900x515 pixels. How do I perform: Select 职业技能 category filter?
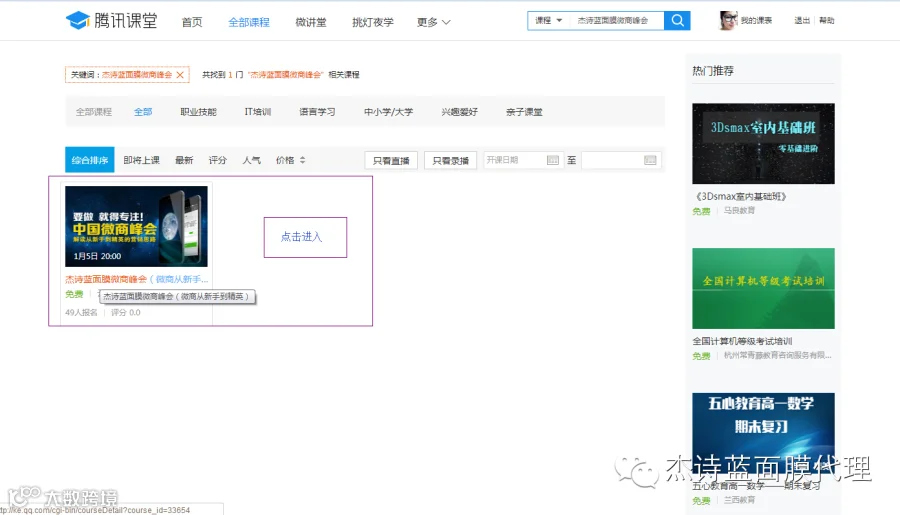click(x=198, y=112)
